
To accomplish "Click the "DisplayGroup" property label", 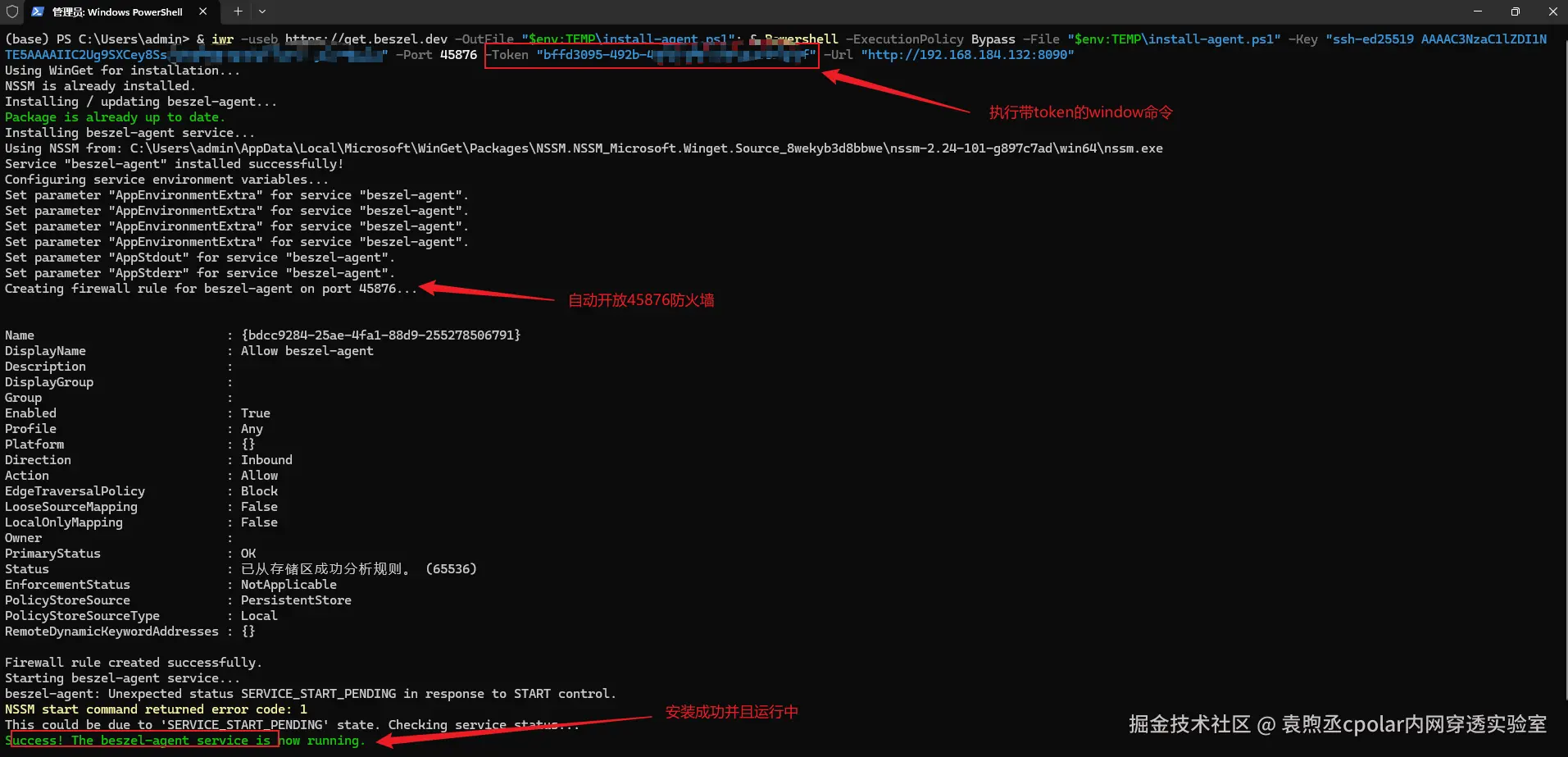I will pyautogui.click(x=49, y=382).
